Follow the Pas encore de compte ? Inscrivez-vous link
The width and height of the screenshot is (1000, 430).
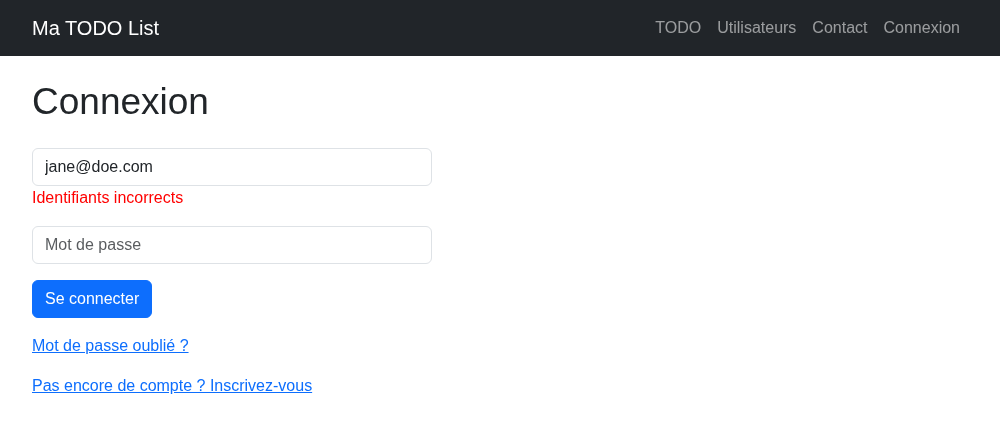click(172, 385)
